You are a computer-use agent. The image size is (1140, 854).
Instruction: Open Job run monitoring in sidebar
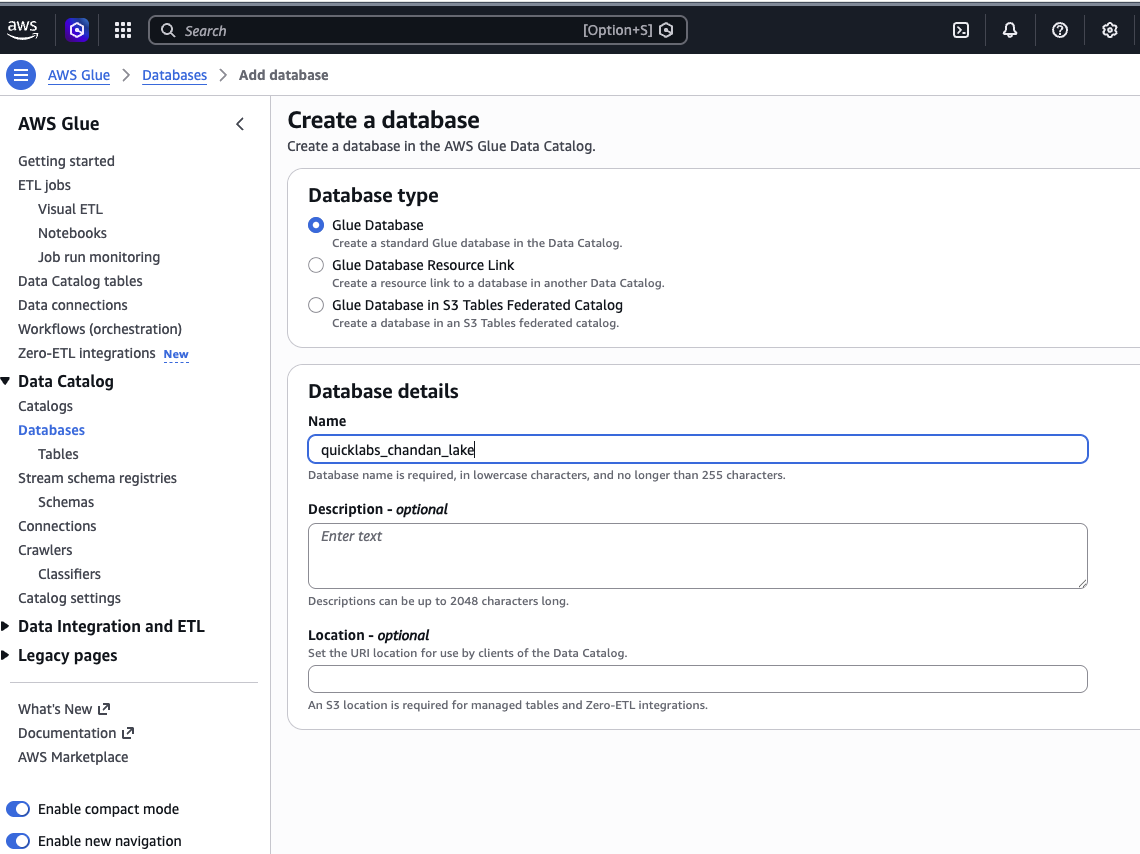coord(99,257)
